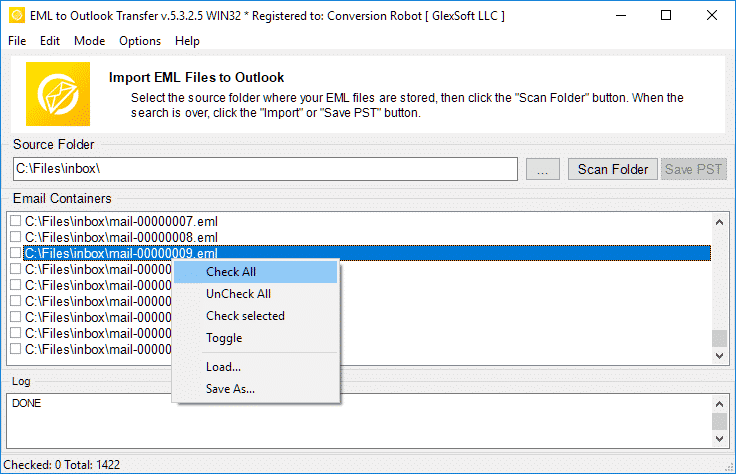
Task: Click the Log panel scroll up arrow
Action: click(x=719, y=404)
